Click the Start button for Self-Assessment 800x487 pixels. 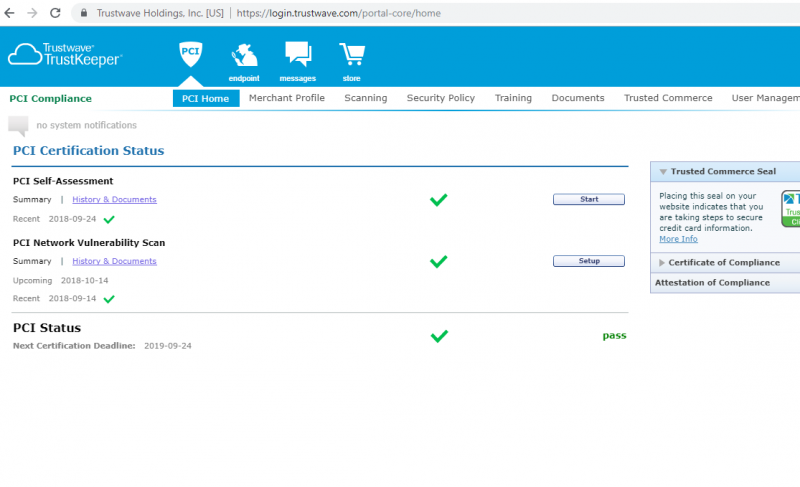(588, 200)
